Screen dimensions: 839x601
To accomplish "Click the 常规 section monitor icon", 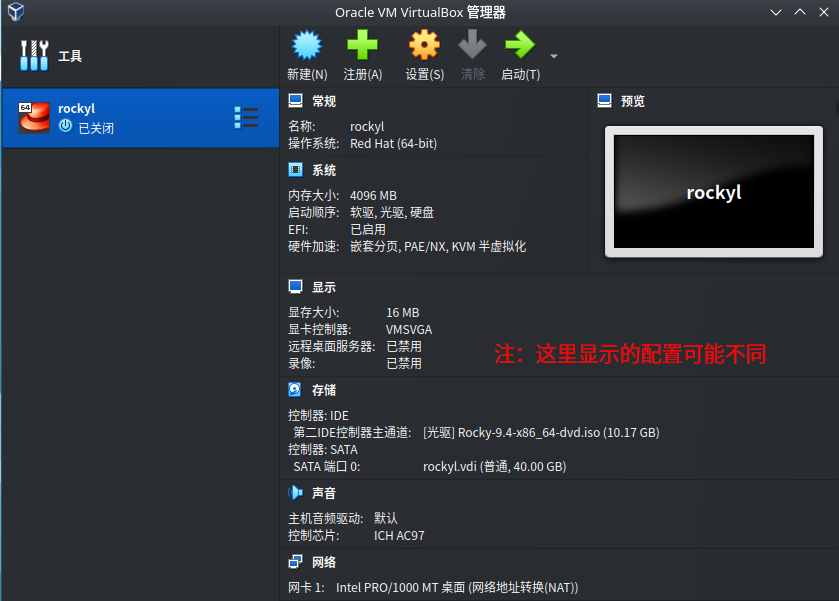I will [295, 101].
